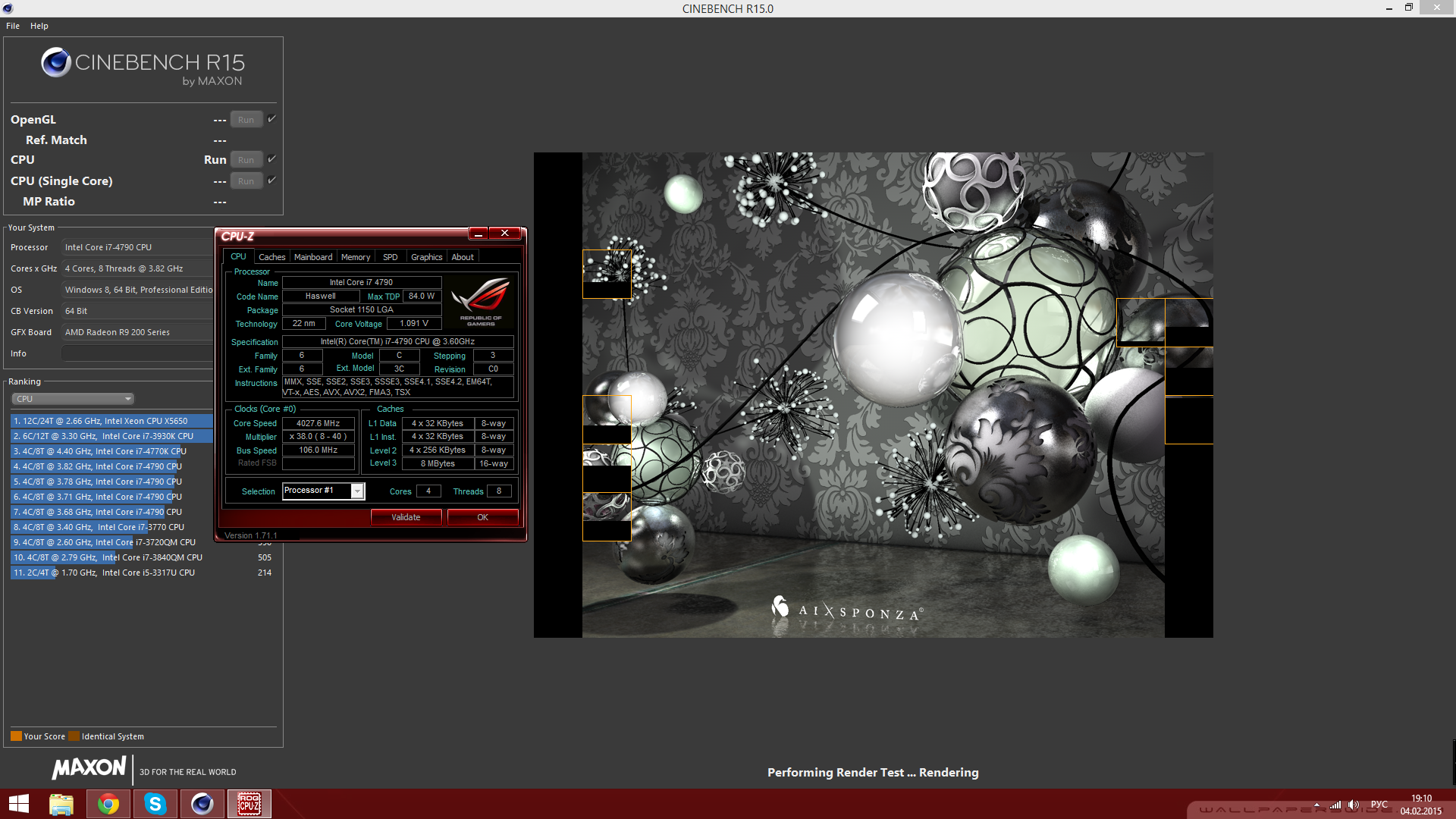Toggle the CPU Single Core checkbox

(271, 180)
